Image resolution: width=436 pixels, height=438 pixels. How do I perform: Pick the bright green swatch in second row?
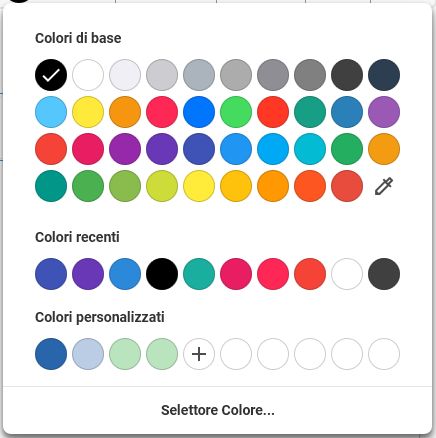pyautogui.click(x=236, y=112)
